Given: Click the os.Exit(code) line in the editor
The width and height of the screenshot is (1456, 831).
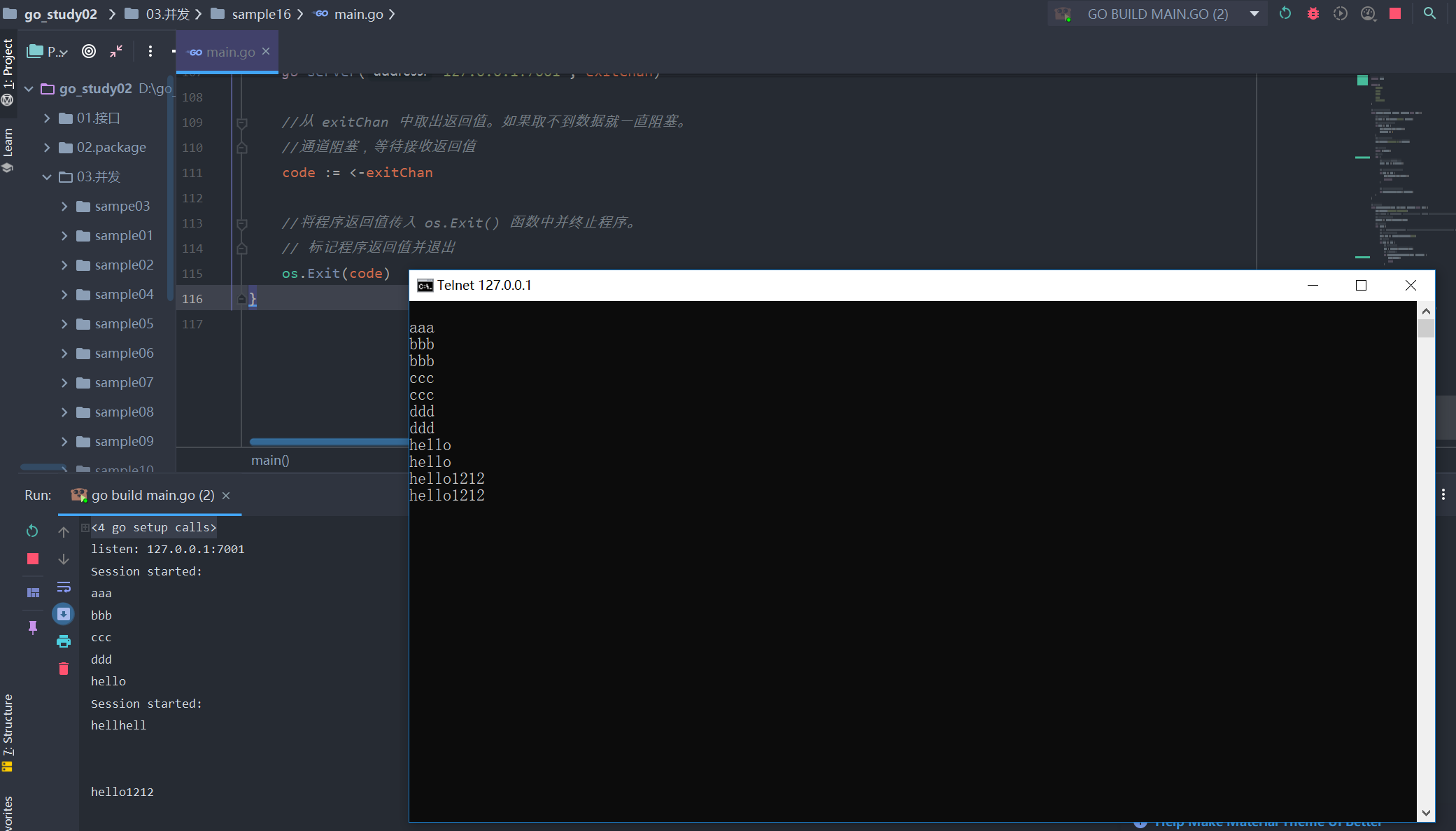Looking at the screenshot, I should [x=336, y=274].
